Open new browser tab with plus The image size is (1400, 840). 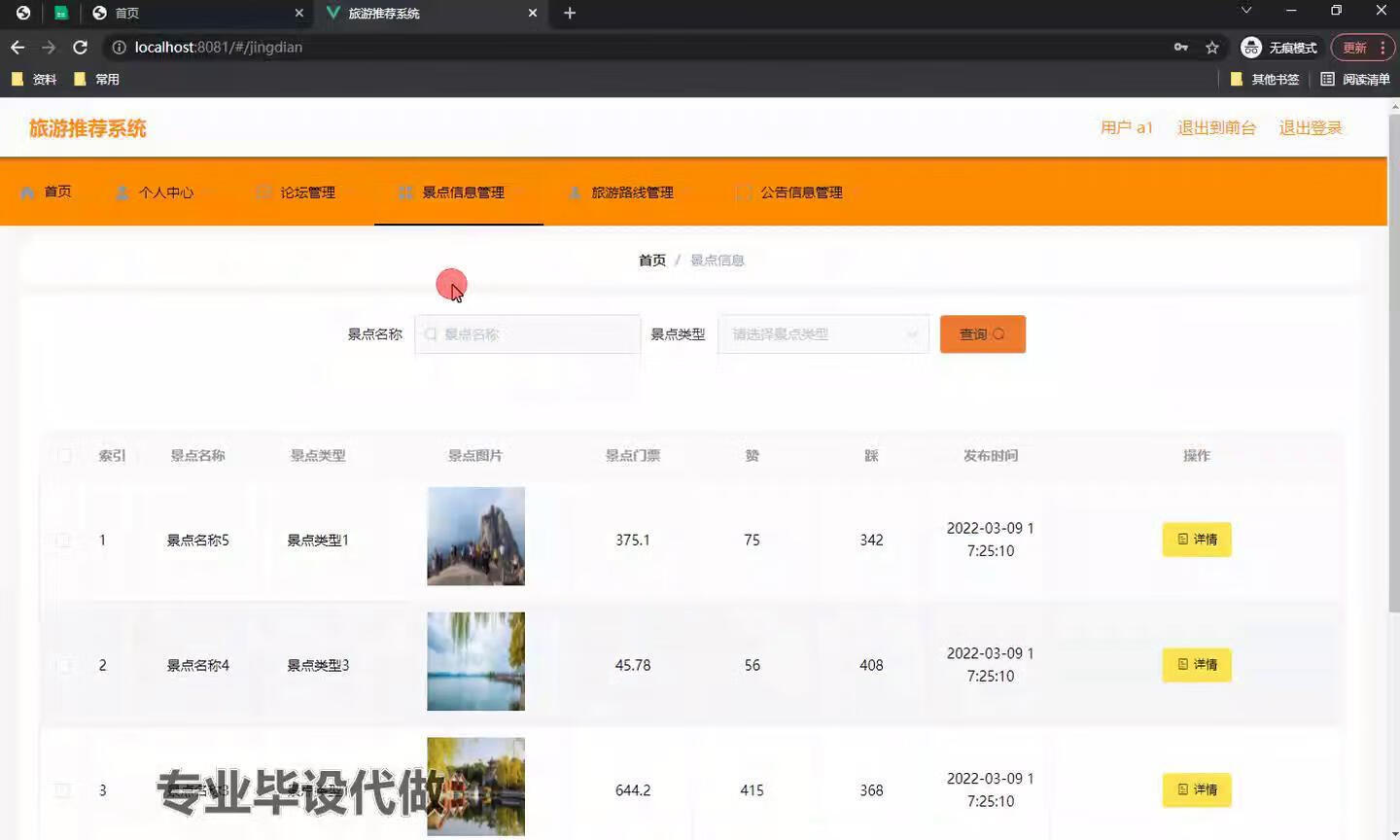(570, 13)
